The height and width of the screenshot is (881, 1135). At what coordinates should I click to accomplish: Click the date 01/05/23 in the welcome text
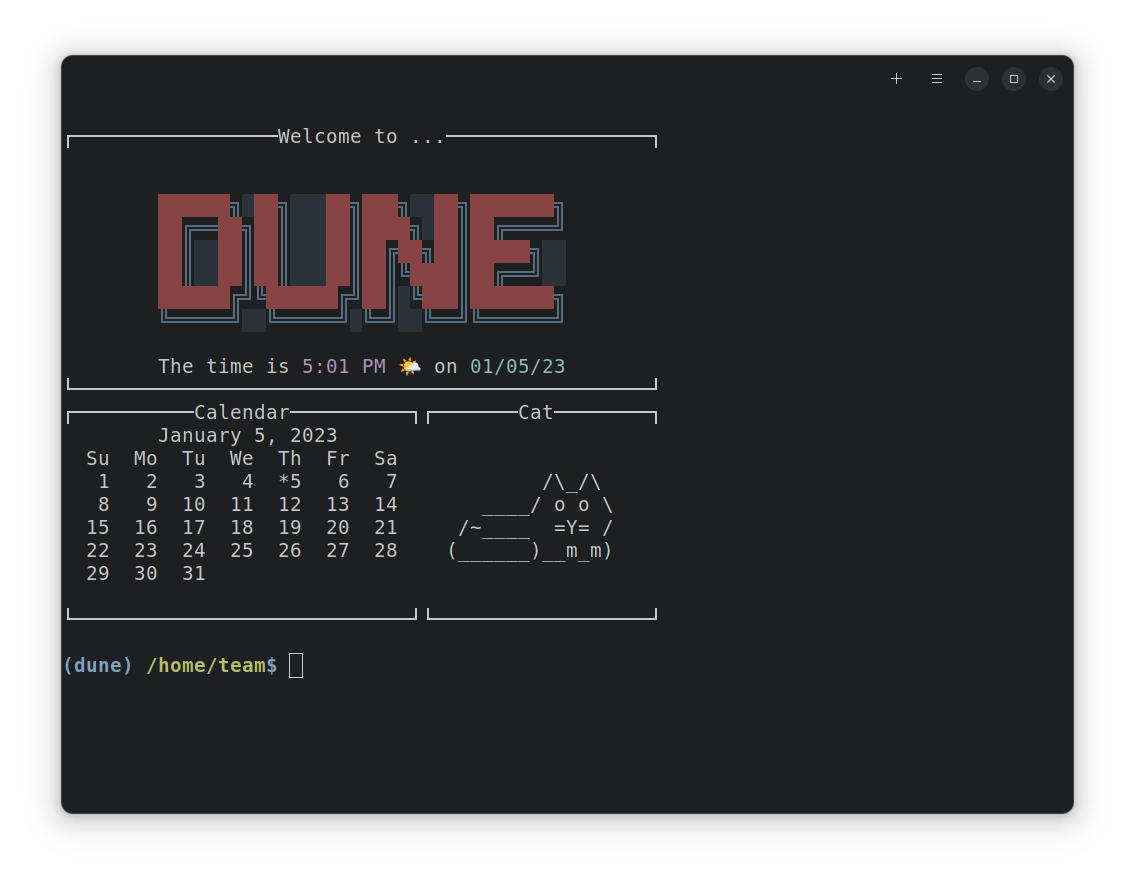coord(517,366)
